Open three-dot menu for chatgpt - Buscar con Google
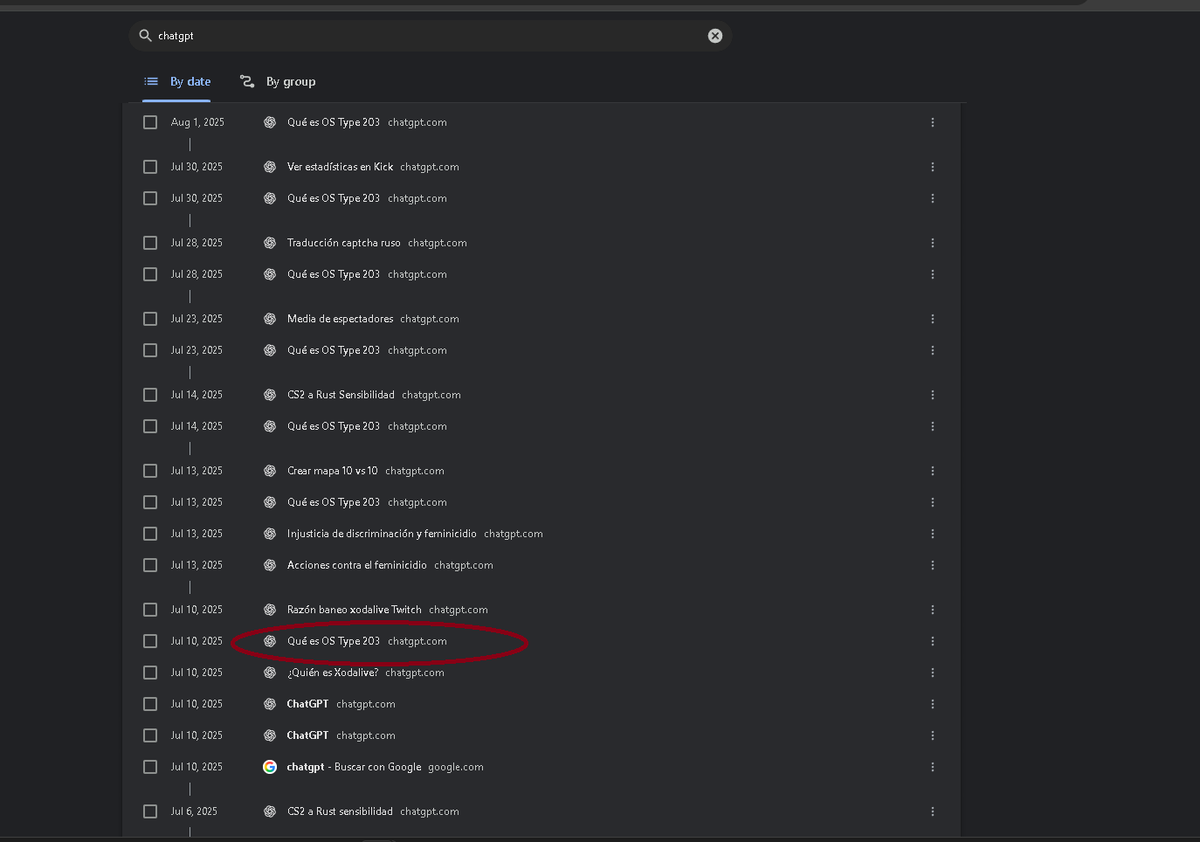This screenshot has width=1200, height=842. [x=933, y=767]
